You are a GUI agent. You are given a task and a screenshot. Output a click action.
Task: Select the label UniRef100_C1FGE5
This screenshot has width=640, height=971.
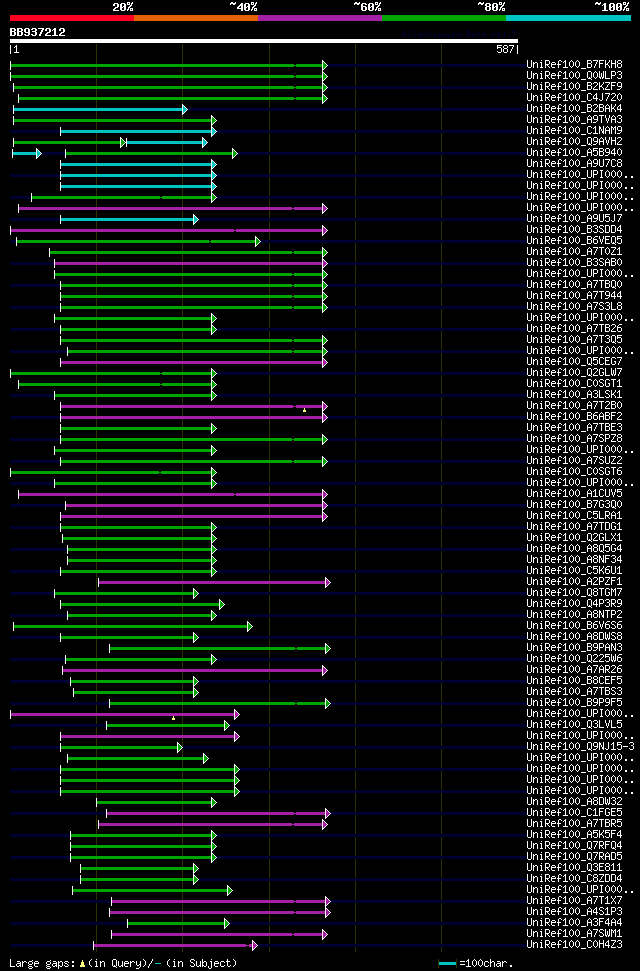pyautogui.click(x=574, y=812)
